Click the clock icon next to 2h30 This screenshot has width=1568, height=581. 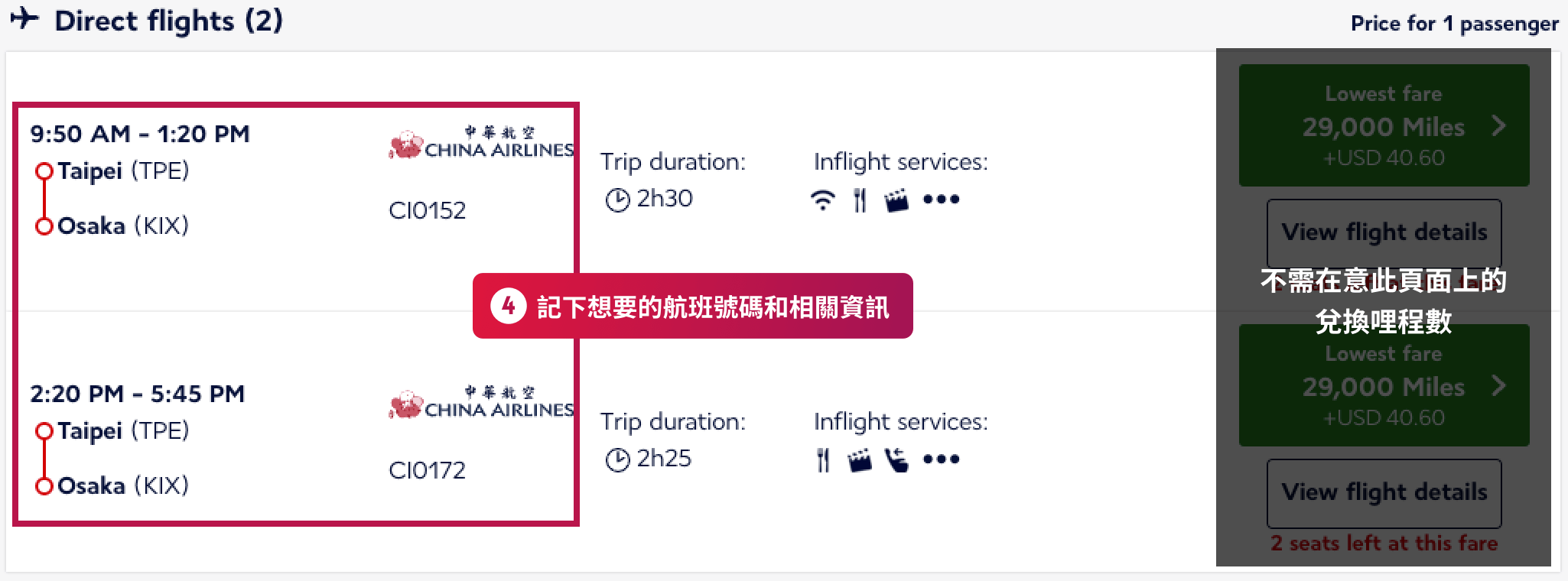click(x=616, y=198)
